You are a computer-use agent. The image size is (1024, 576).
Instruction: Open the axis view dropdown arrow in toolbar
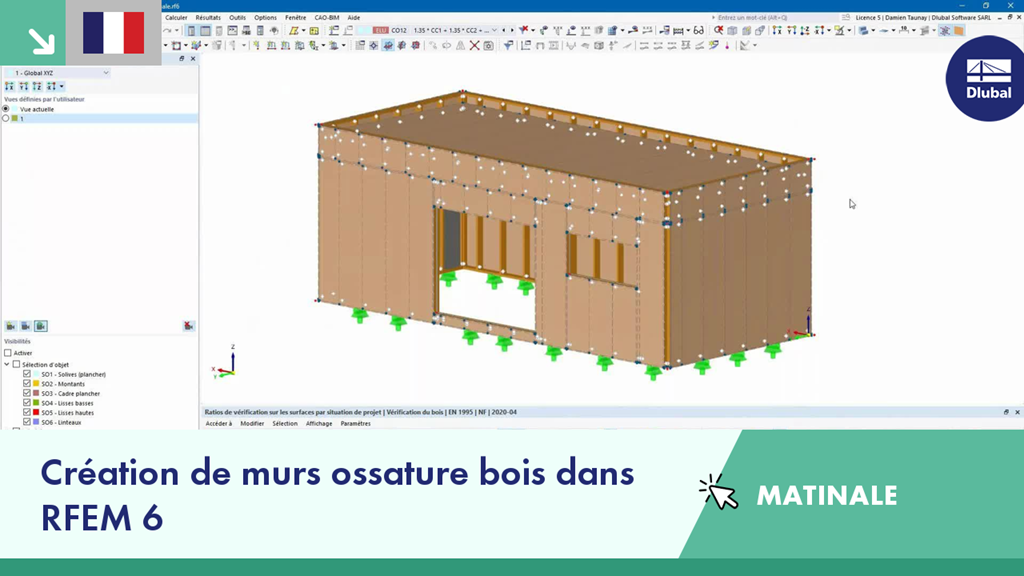click(829, 30)
